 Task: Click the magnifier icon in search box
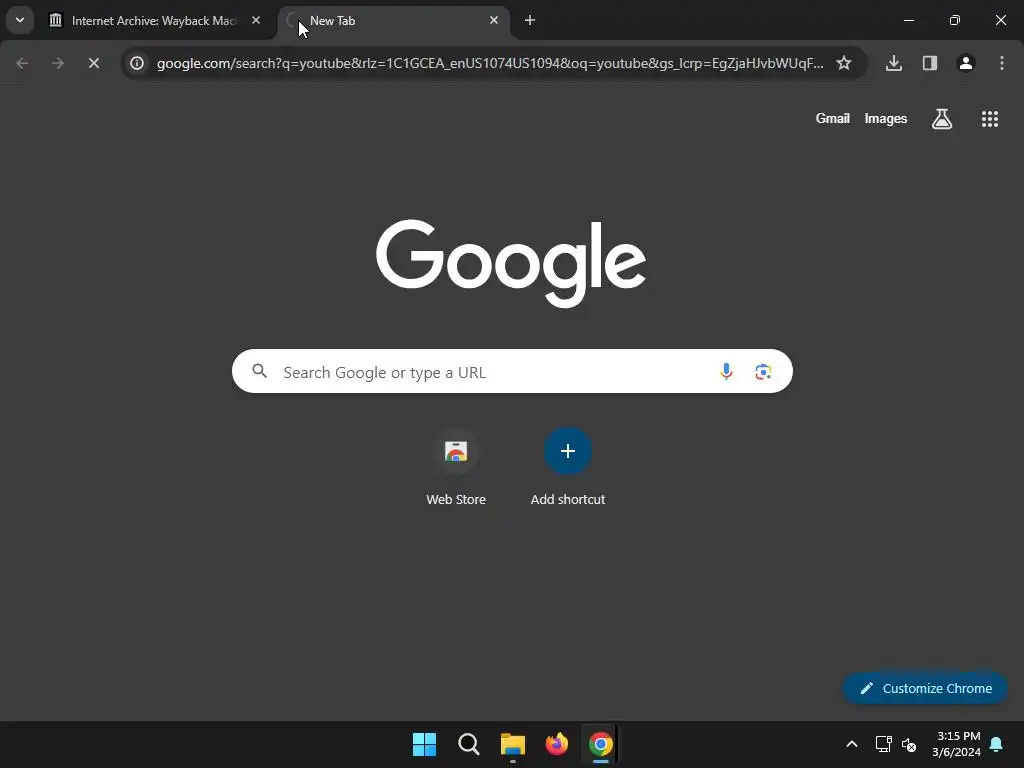[x=260, y=371]
